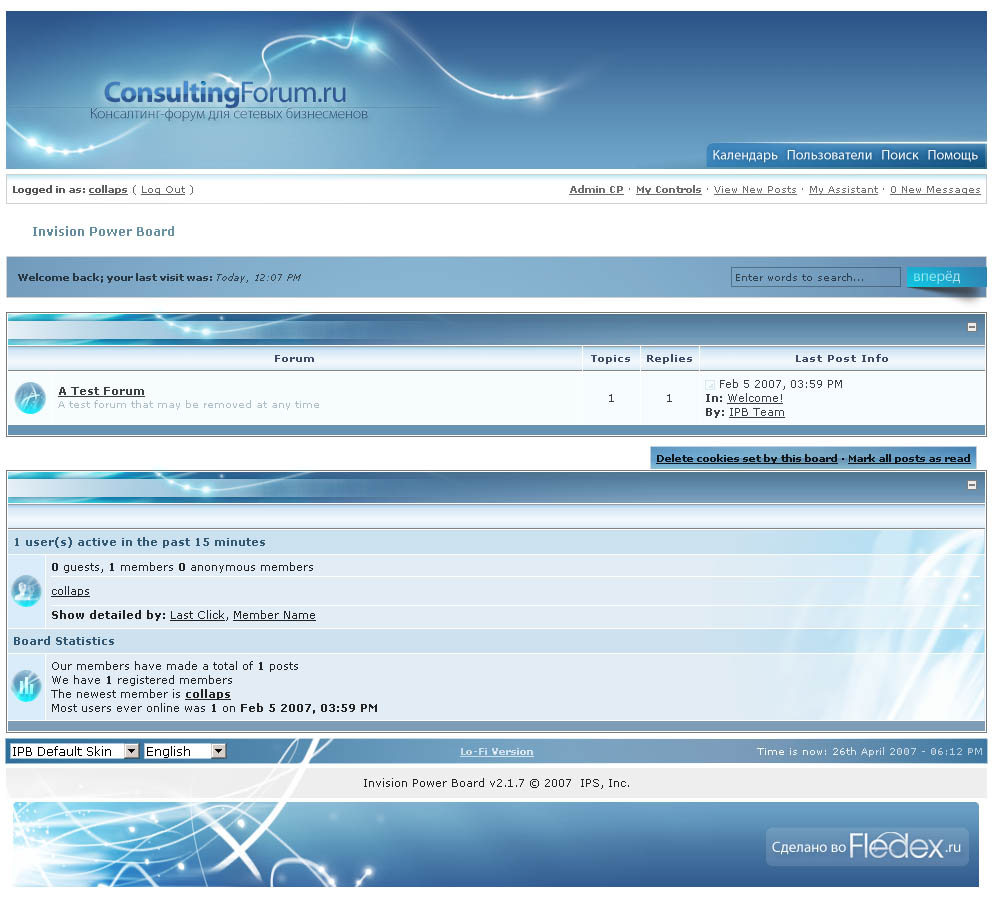
Task: Open the Welcome! topic link
Action: (755, 398)
